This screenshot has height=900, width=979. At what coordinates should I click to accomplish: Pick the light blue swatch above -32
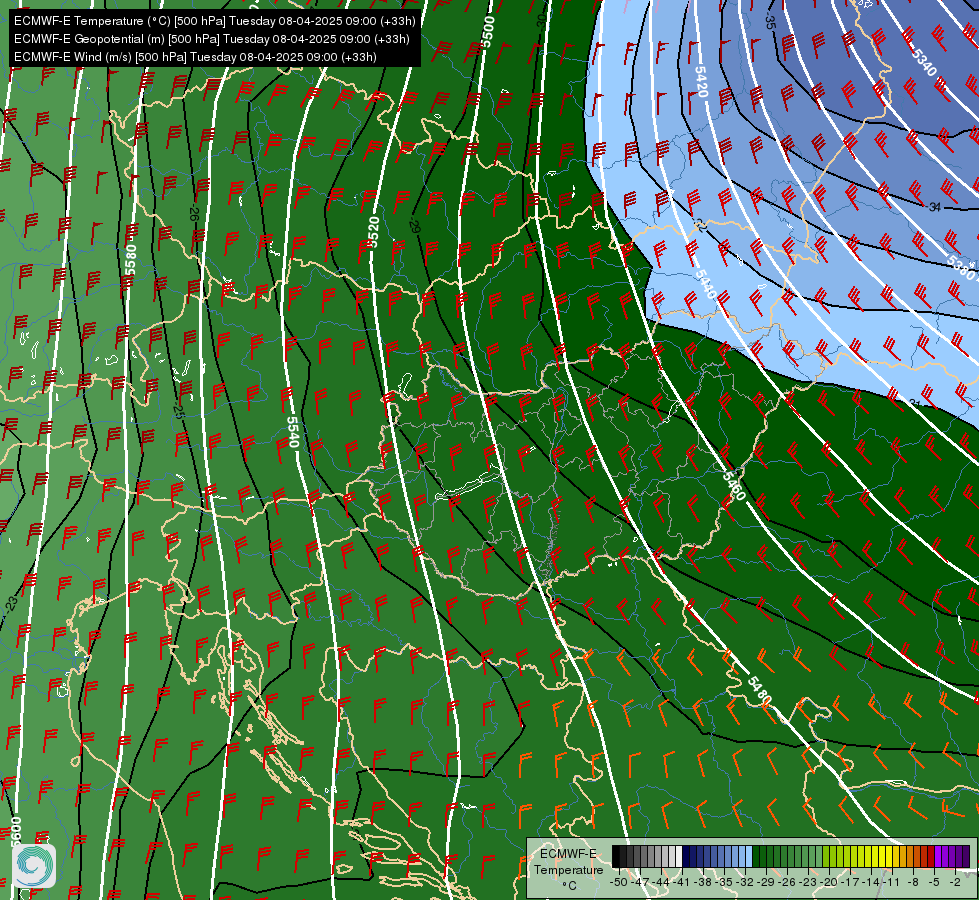coord(749,856)
